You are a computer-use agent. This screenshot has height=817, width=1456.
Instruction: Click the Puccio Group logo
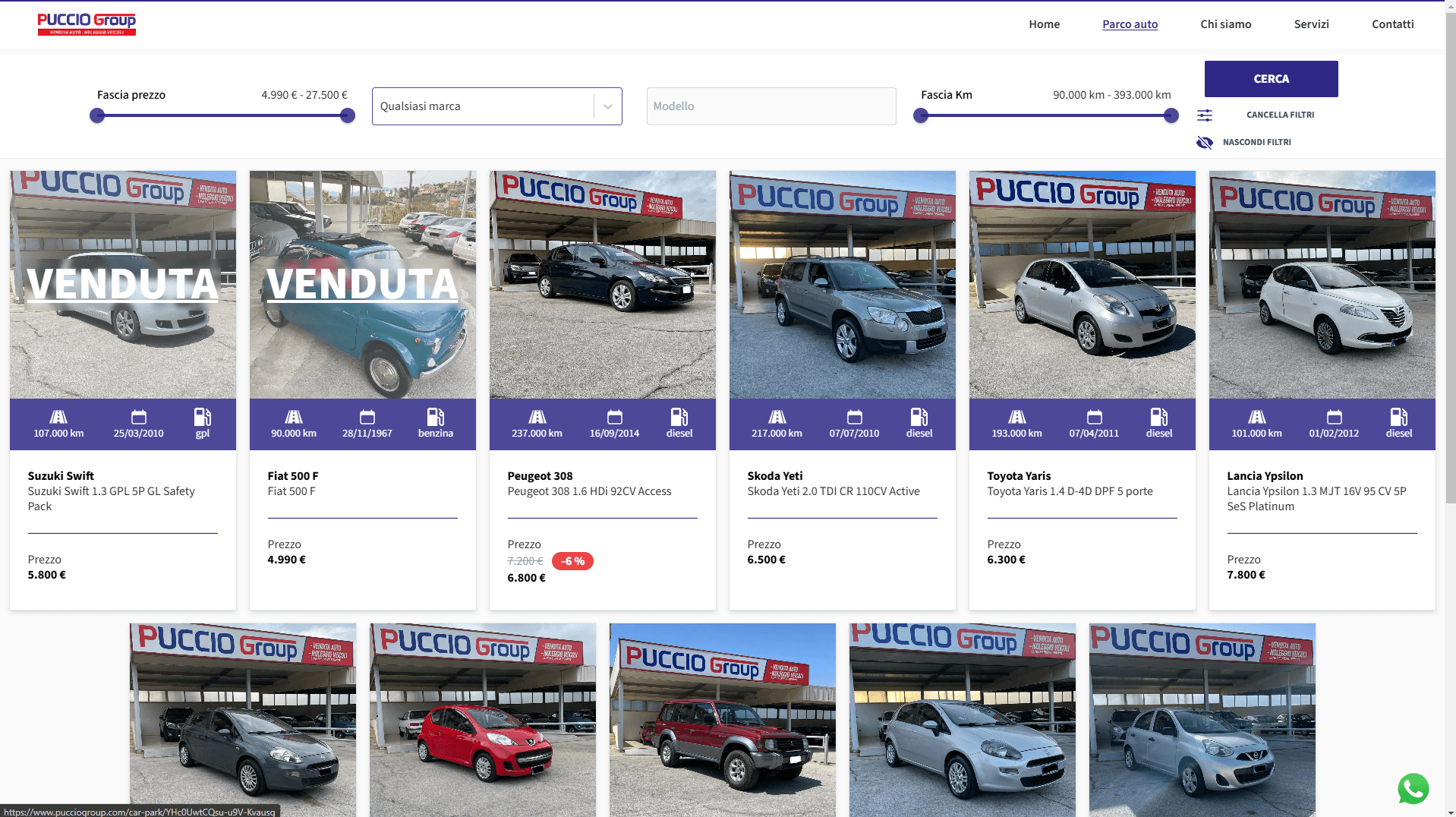point(87,24)
